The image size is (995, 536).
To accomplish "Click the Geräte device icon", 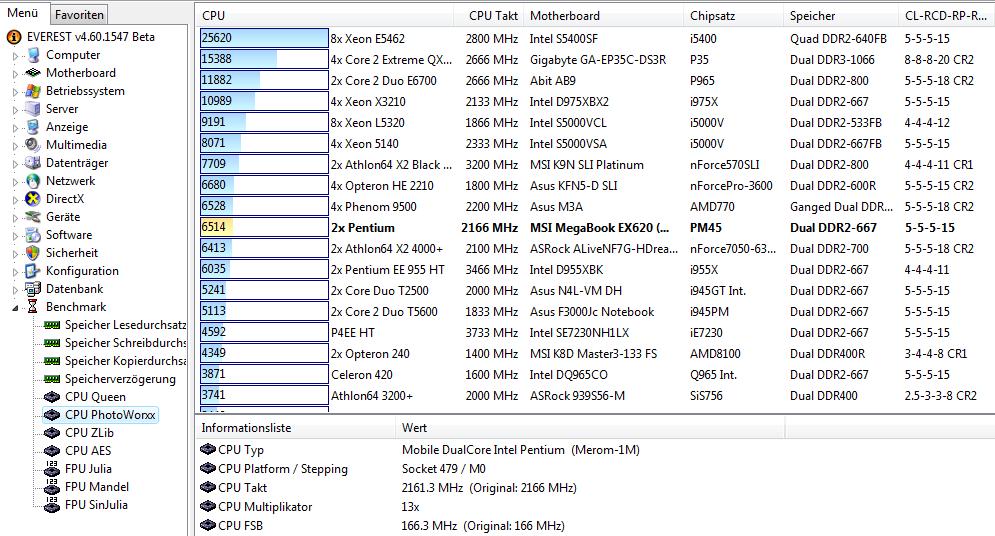I will (33, 217).
